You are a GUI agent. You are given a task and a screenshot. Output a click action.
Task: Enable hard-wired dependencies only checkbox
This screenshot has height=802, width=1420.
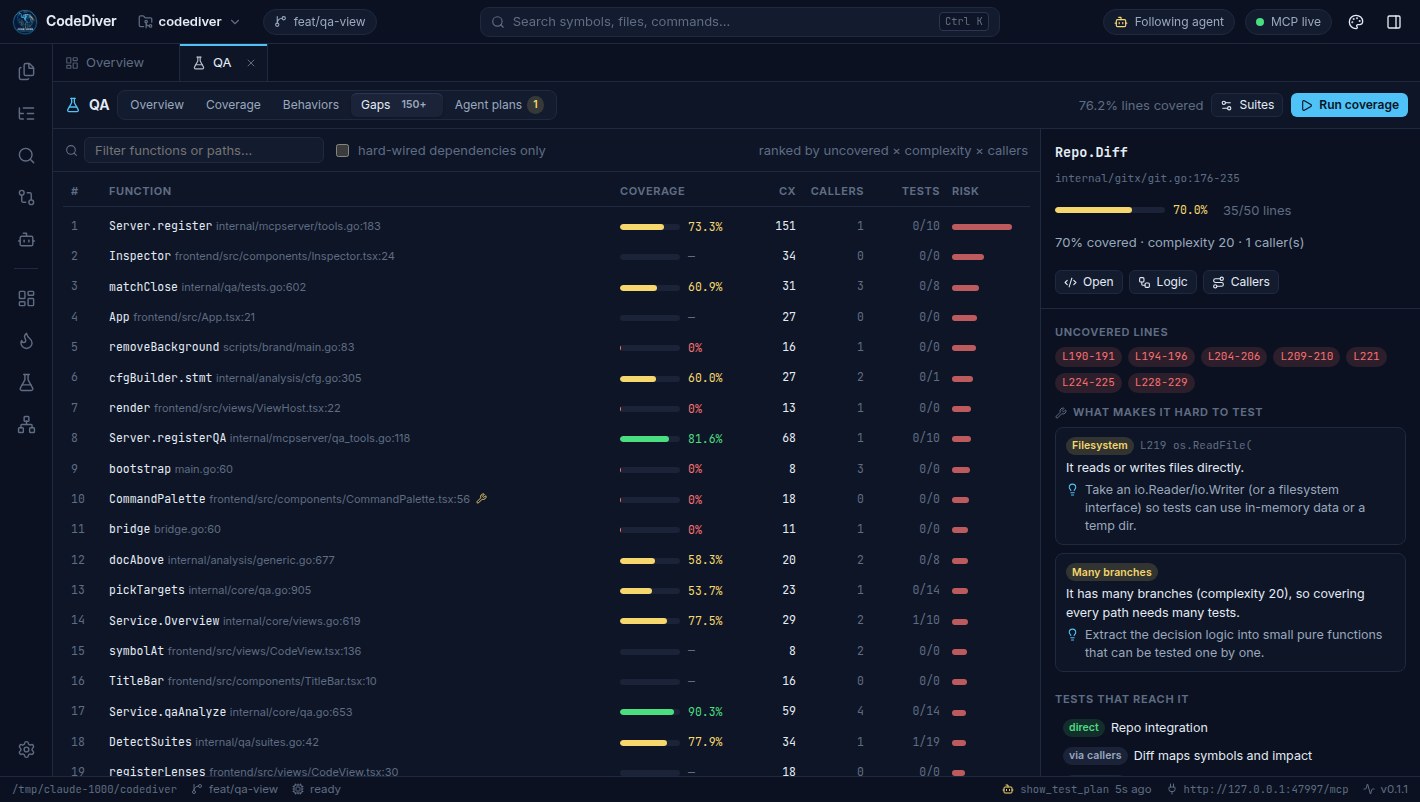tap(342, 151)
